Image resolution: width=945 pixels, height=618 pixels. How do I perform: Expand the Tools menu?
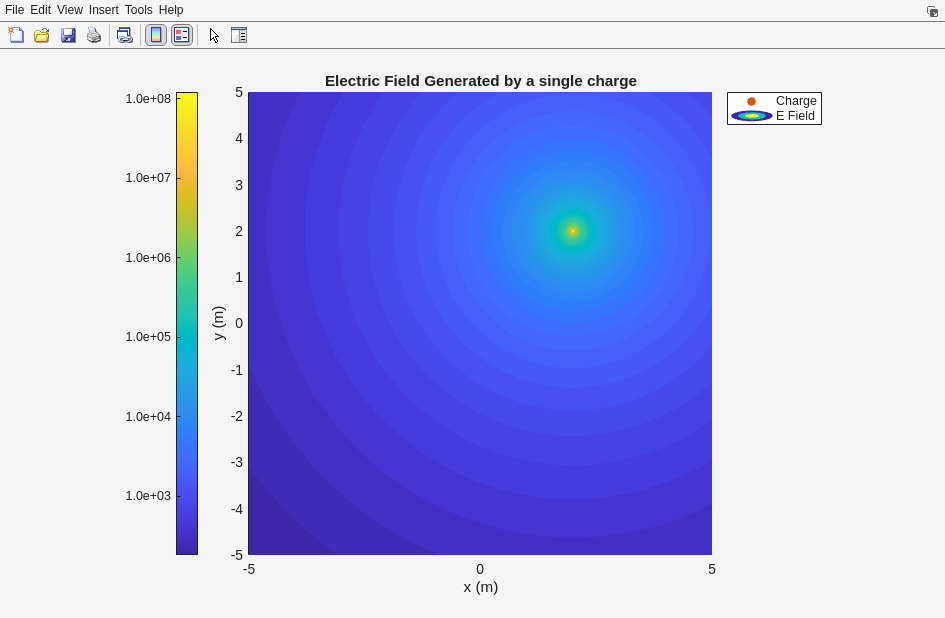point(139,10)
